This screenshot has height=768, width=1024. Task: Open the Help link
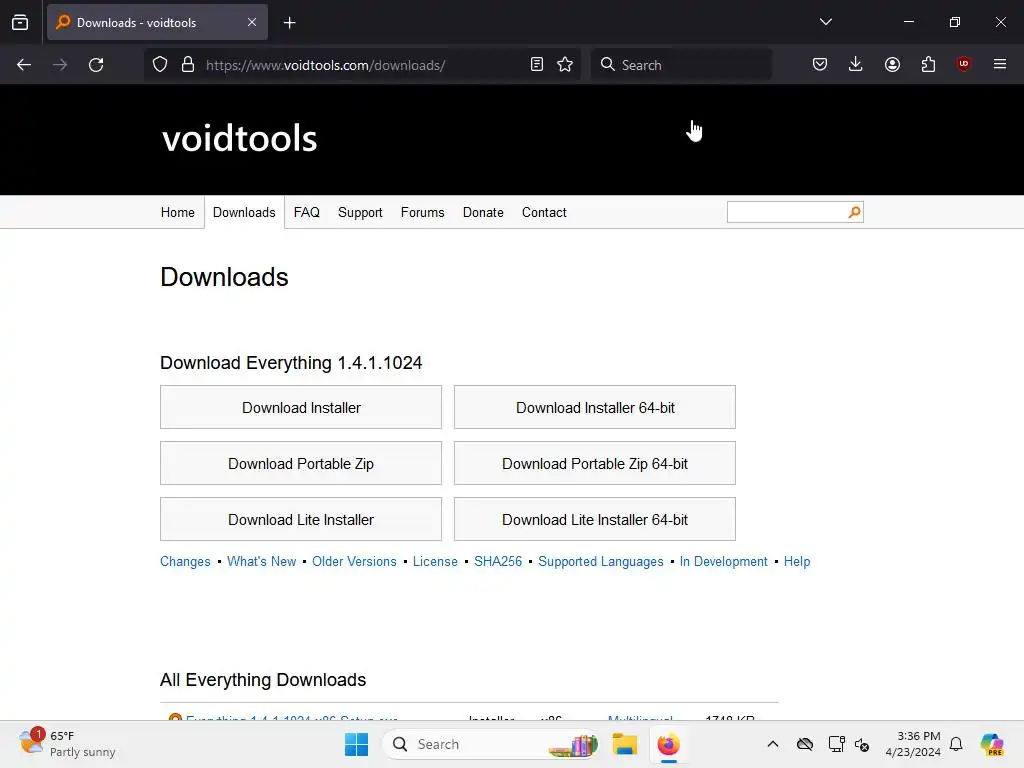[797, 562]
